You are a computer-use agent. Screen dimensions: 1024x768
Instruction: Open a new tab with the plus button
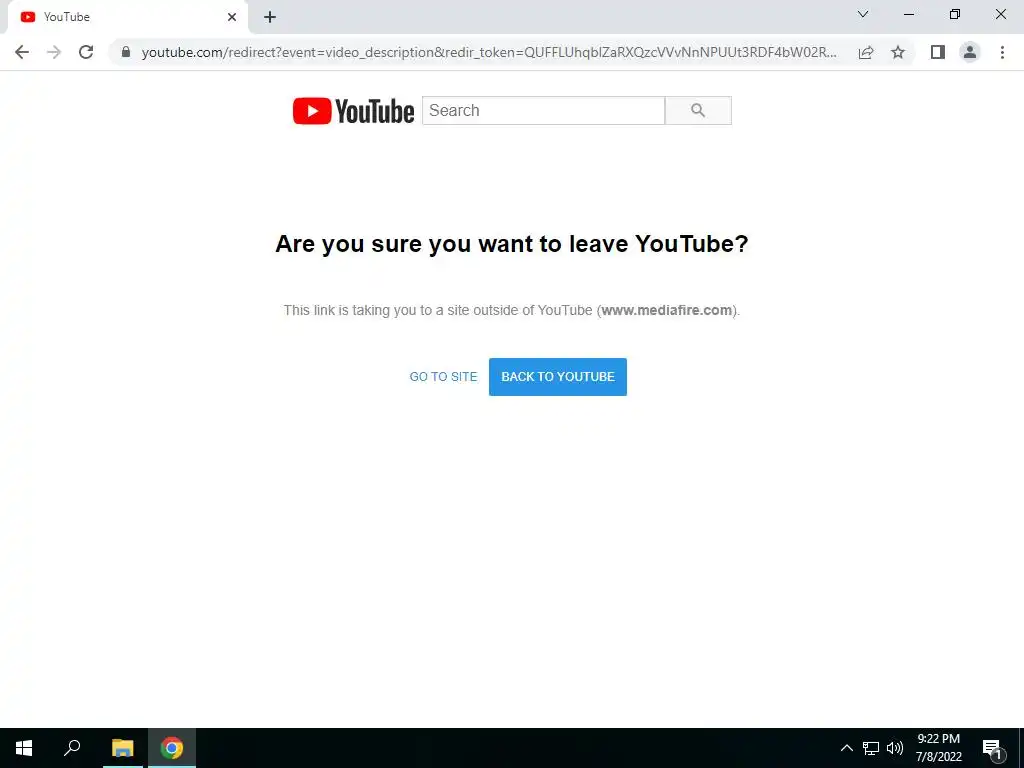click(270, 17)
